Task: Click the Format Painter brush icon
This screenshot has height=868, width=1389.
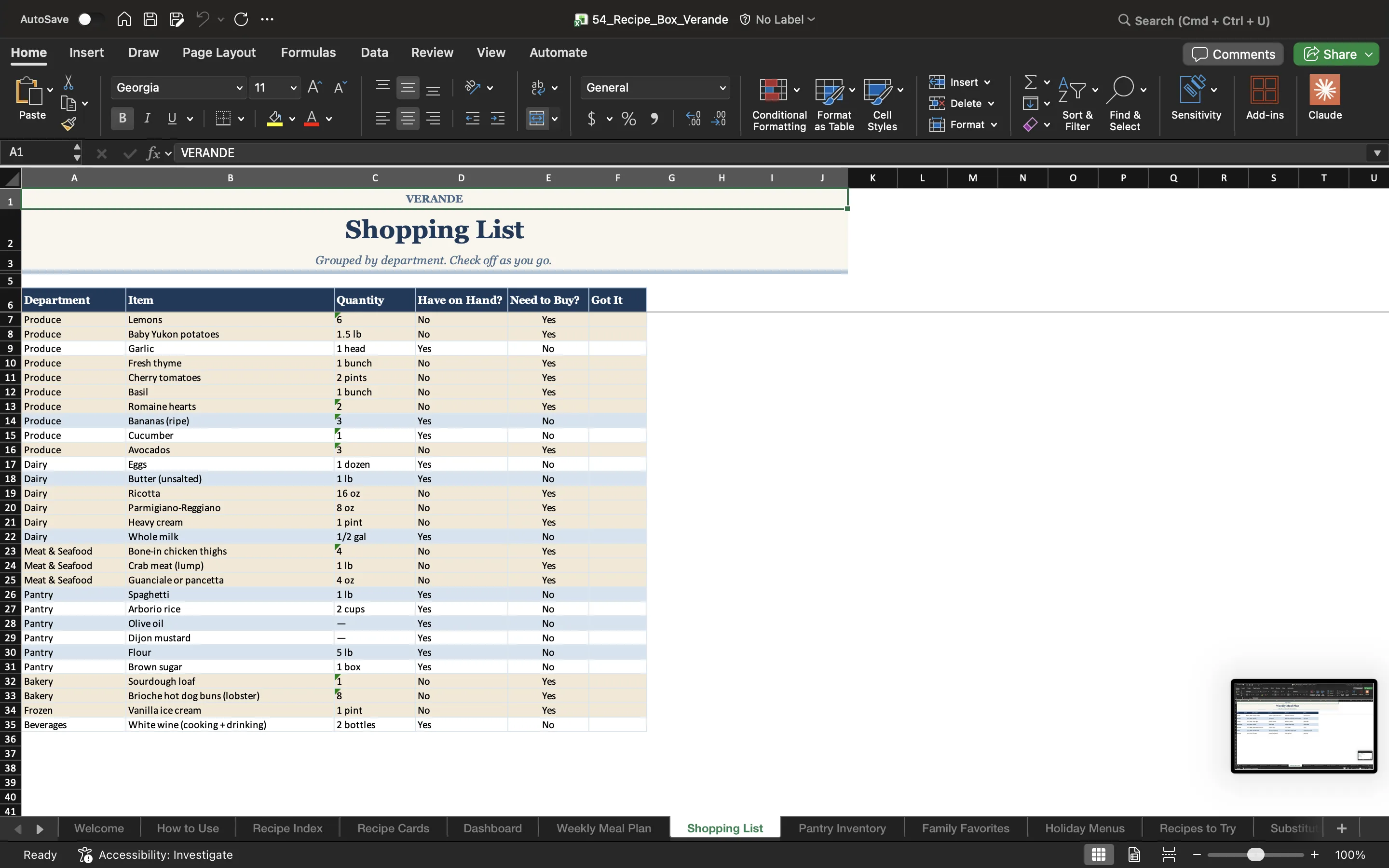Action: pos(68,124)
